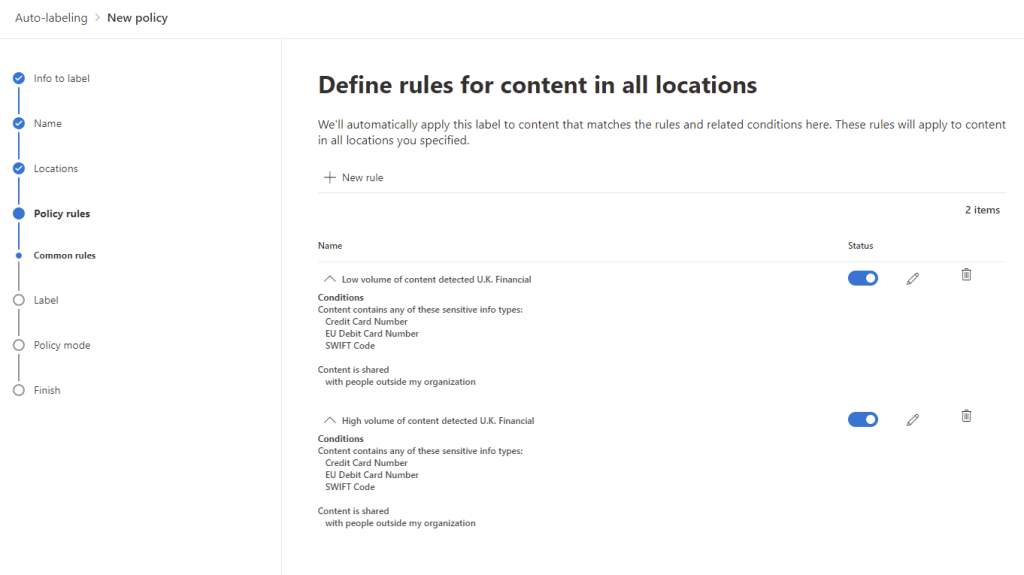Viewport: 1024px width, 575px height.
Task: Turn off the High volume rule toggle
Action: [x=862, y=419]
